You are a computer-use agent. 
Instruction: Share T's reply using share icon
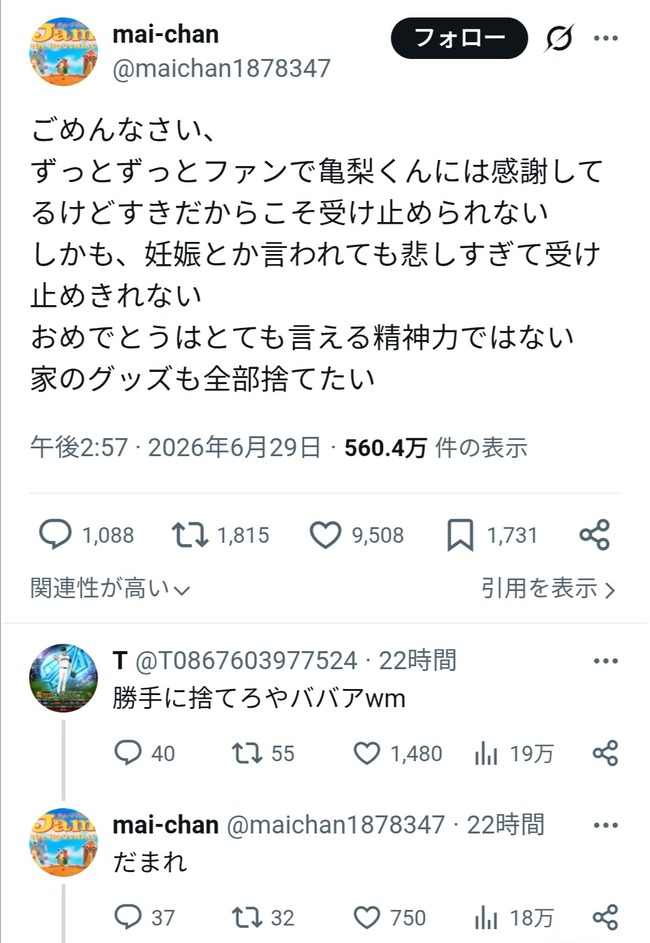click(x=605, y=753)
